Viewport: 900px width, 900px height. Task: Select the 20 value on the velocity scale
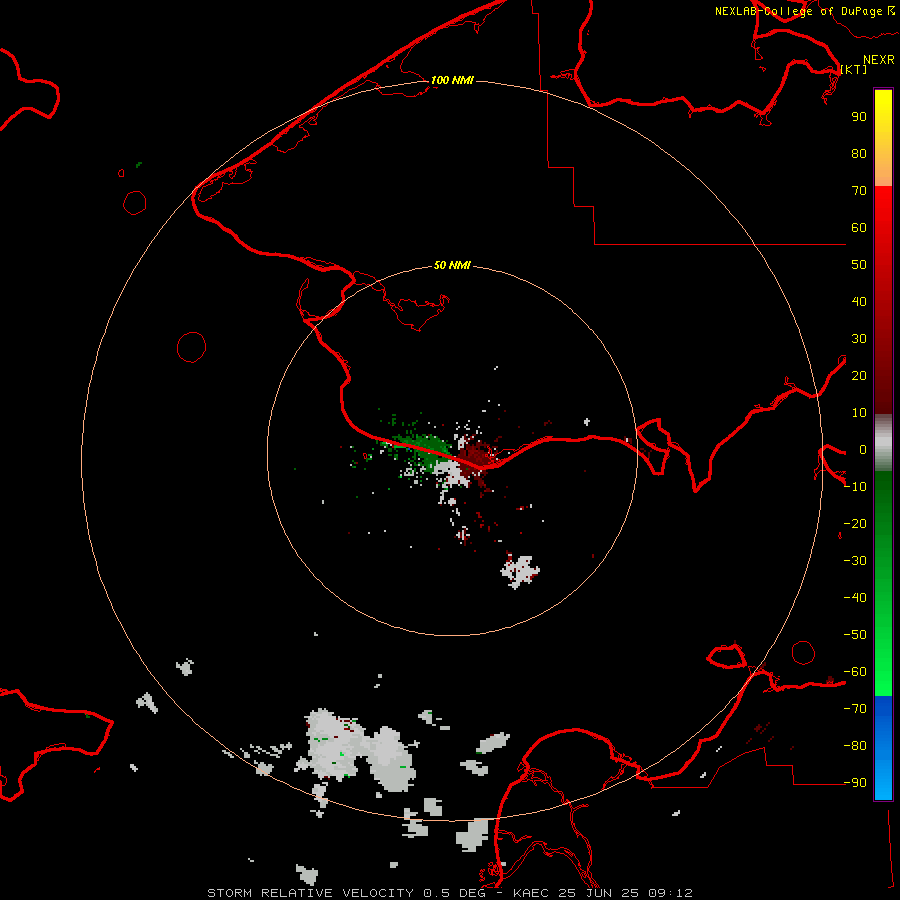point(859,376)
